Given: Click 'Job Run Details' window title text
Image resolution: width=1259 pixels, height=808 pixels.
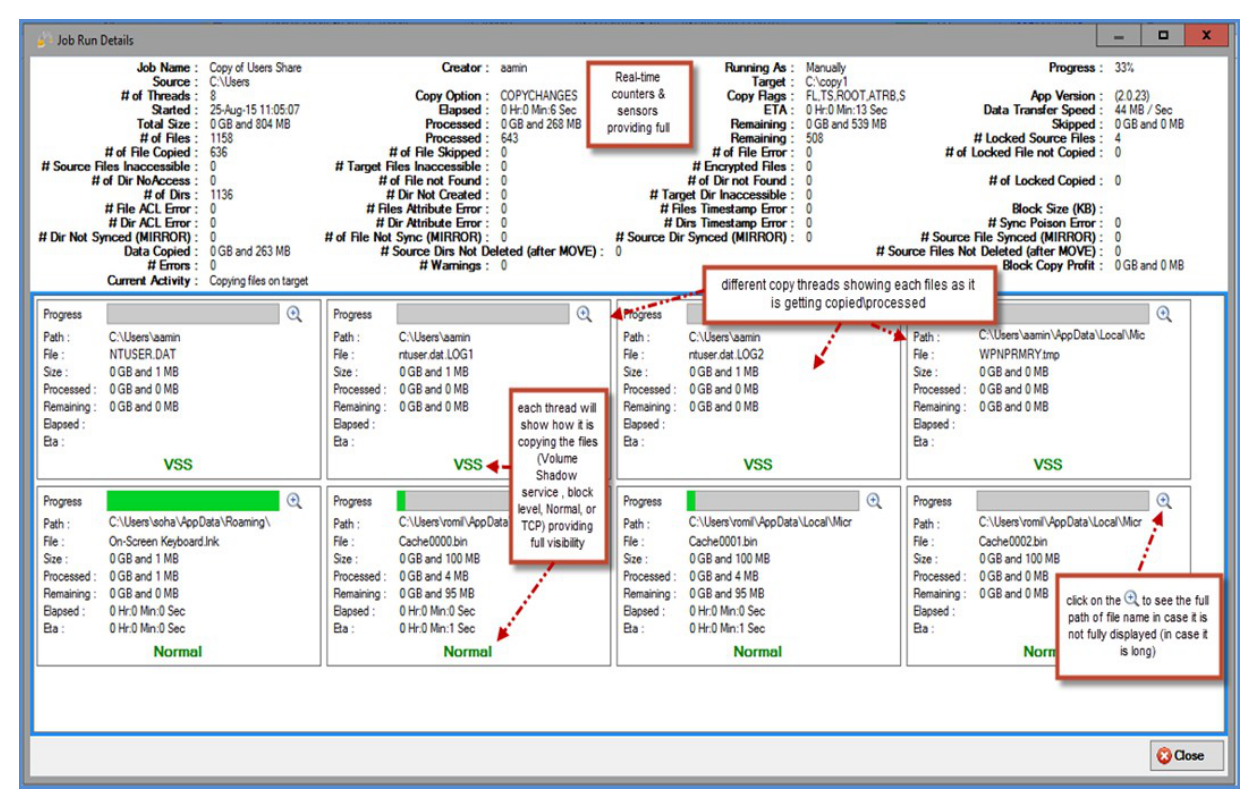Looking at the screenshot, I should pos(96,40).
